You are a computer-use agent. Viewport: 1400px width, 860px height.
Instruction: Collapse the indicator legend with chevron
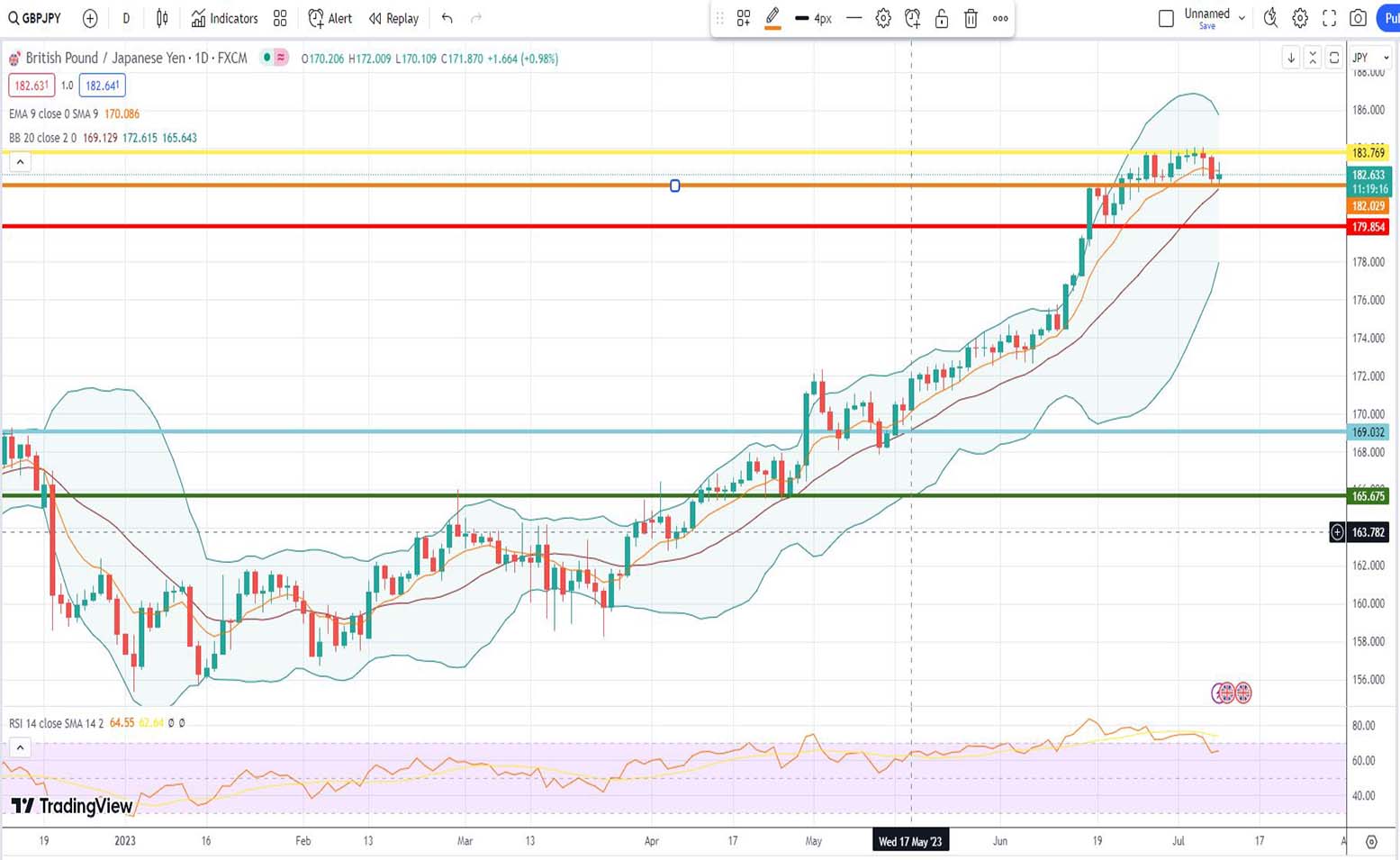point(20,162)
